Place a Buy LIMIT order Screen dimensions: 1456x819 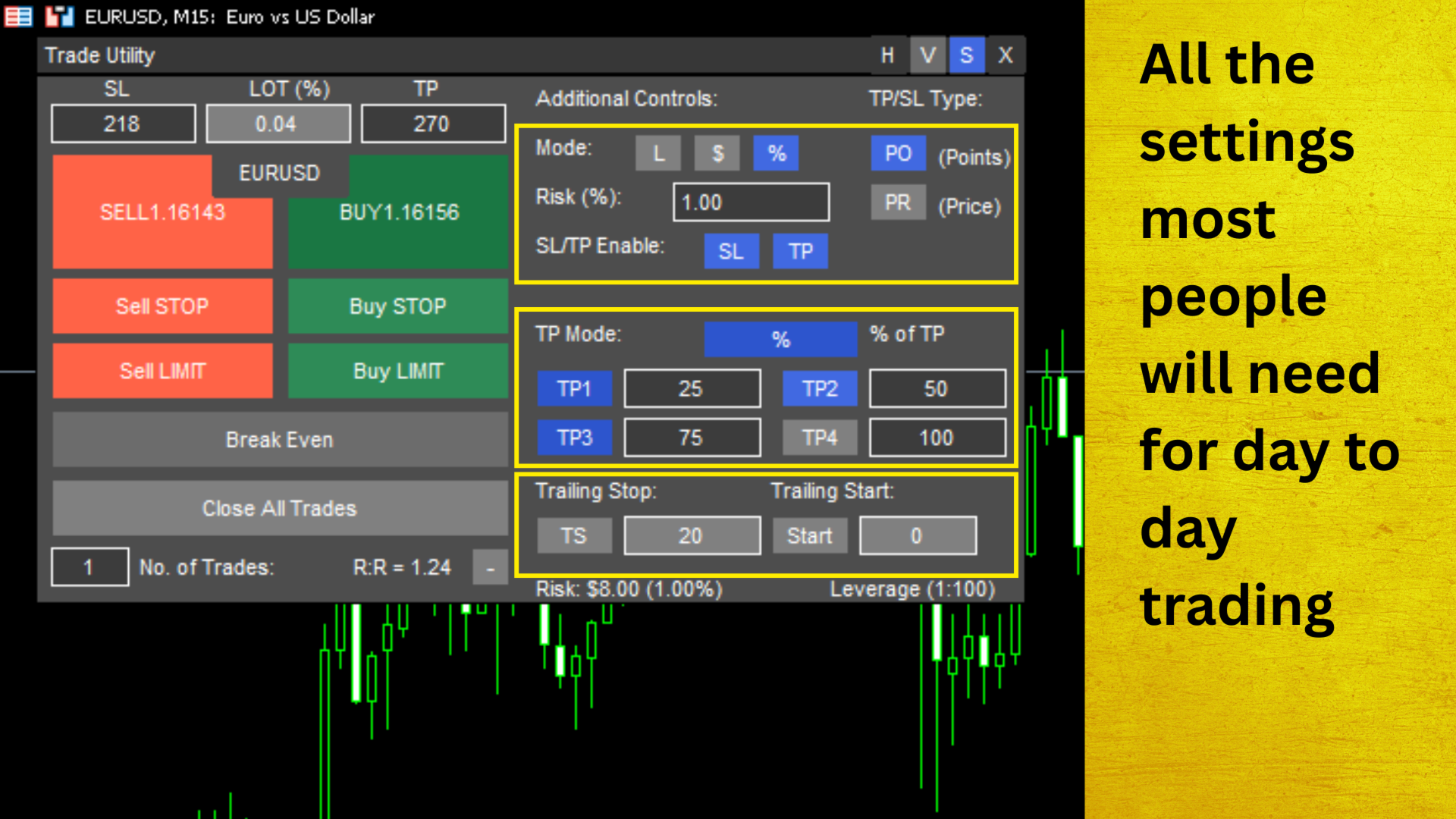tap(398, 371)
